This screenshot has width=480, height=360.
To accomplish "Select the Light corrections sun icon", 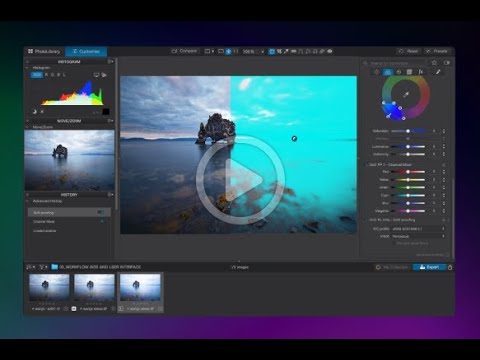I will 376,72.
